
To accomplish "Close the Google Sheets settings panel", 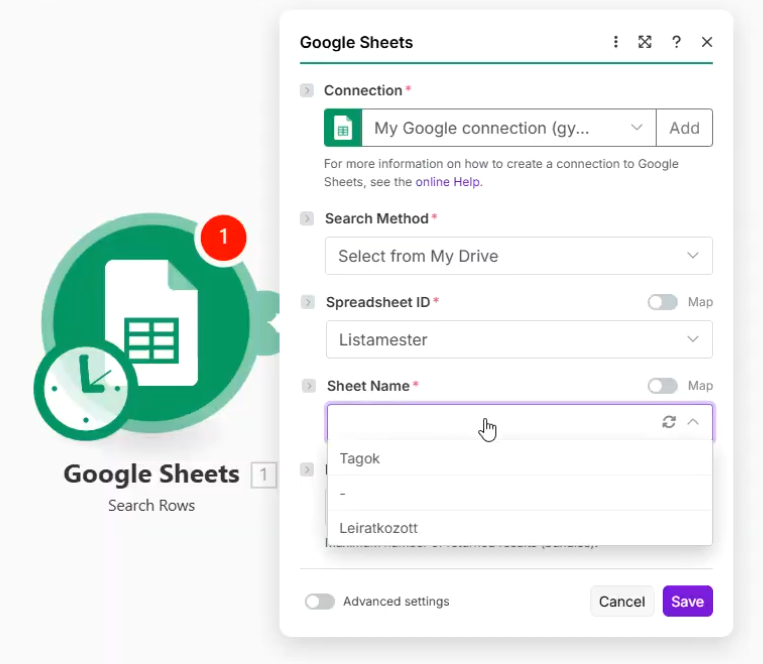I will pyautogui.click(x=707, y=42).
